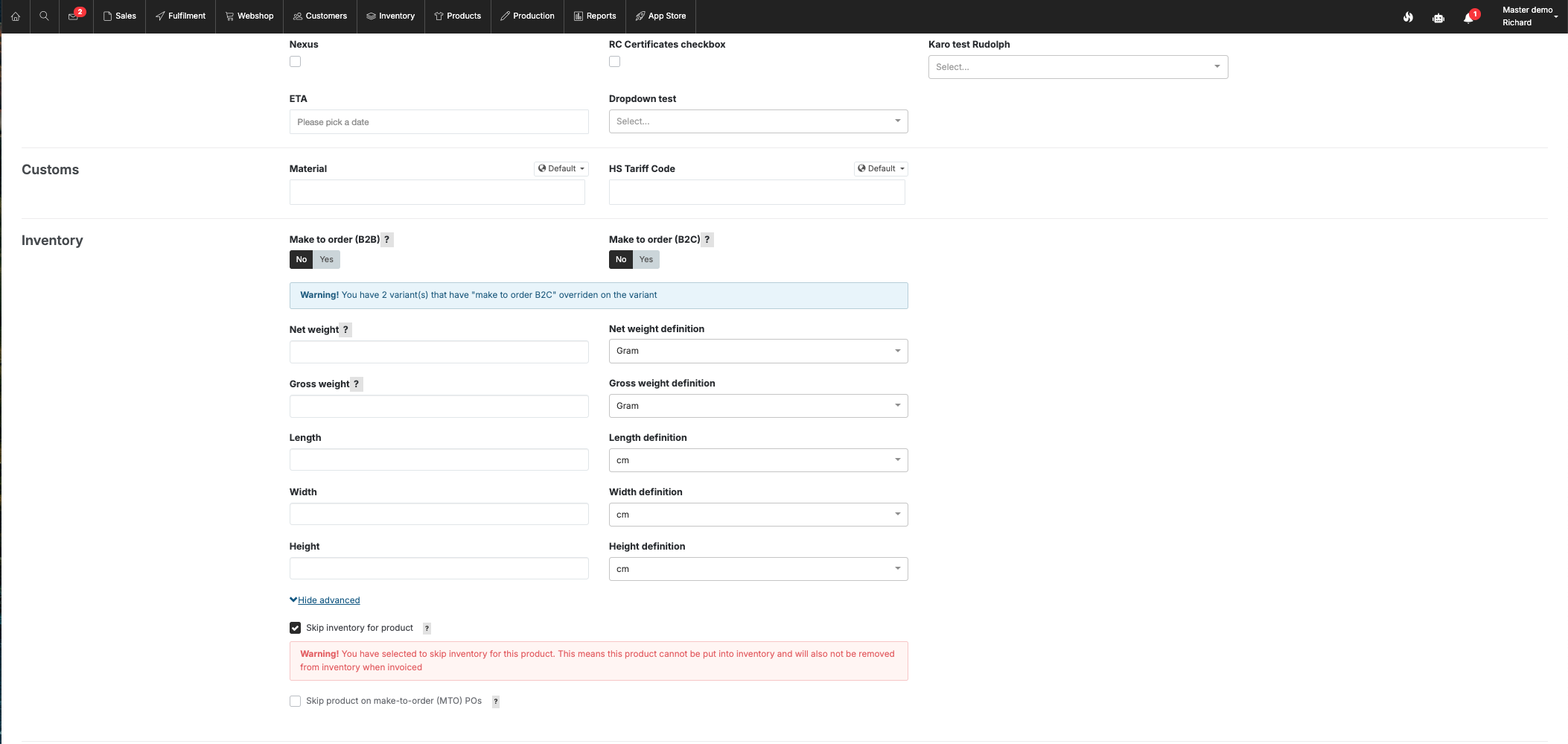The height and width of the screenshot is (744, 1568).
Task: Click help icon next to Make to order (B2B)
Action: (x=386, y=240)
